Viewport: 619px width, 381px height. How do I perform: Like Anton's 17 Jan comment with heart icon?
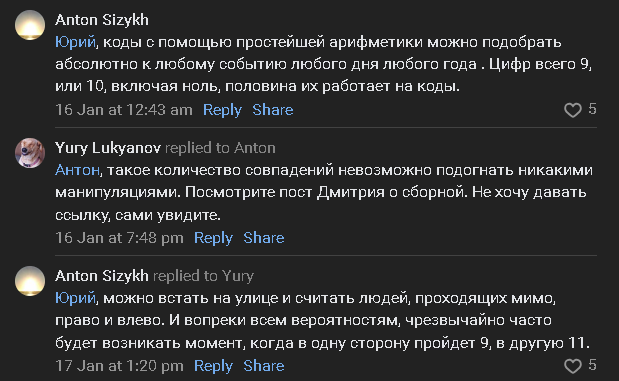572,366
